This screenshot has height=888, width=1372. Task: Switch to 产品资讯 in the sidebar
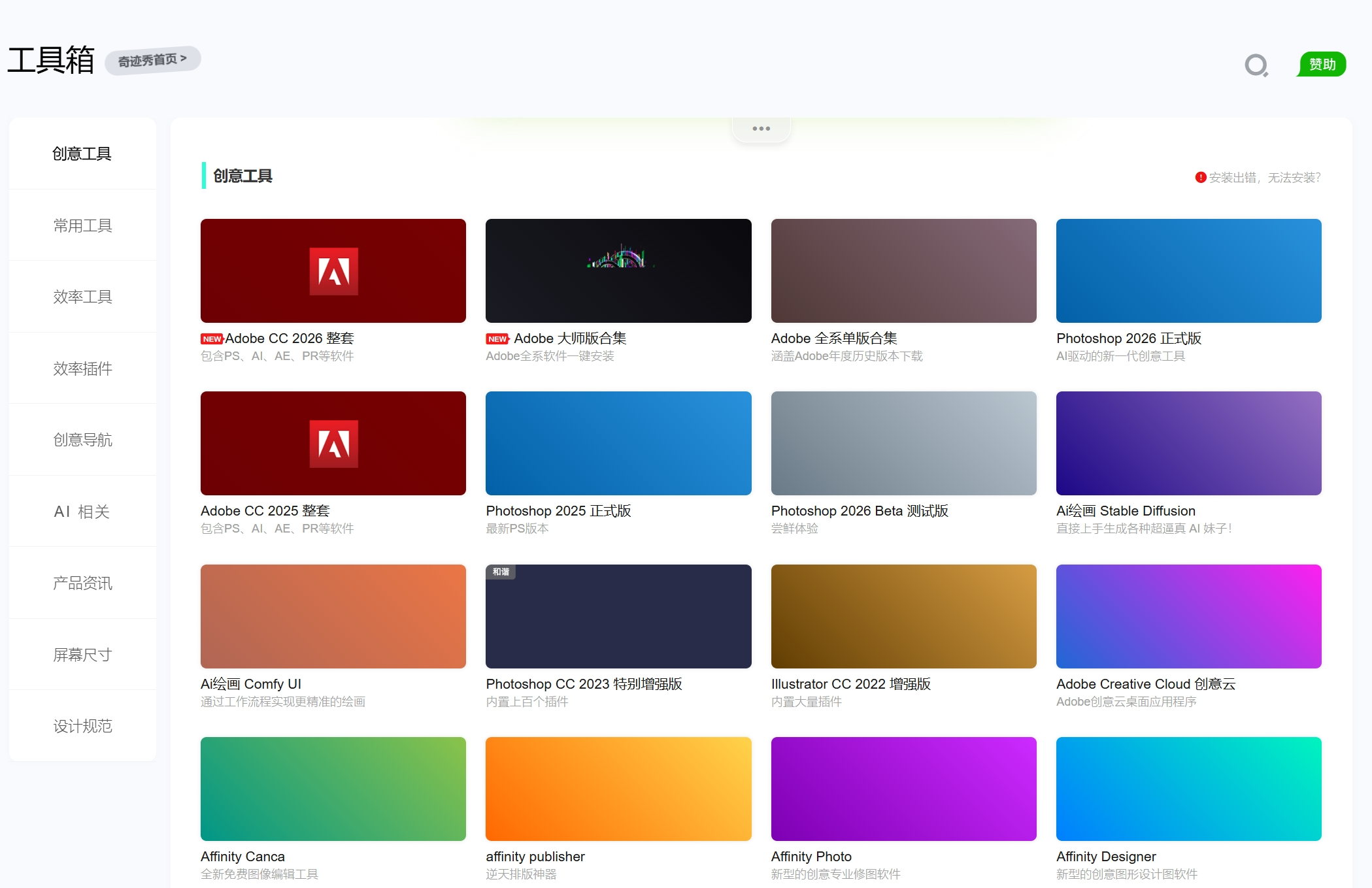82,583
